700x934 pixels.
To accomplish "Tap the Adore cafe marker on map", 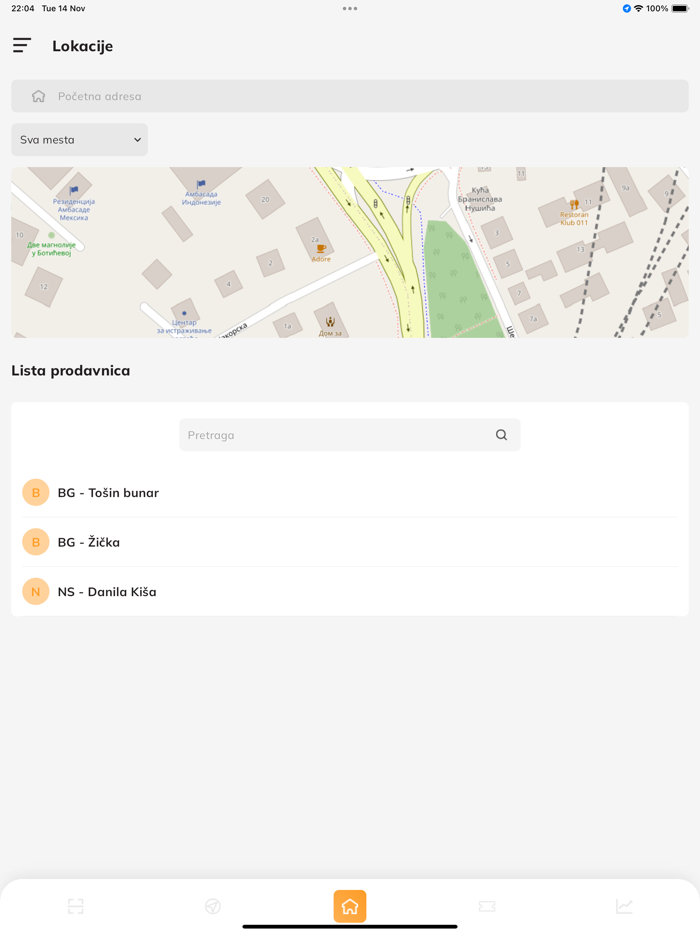I will [x=321, y=249].
